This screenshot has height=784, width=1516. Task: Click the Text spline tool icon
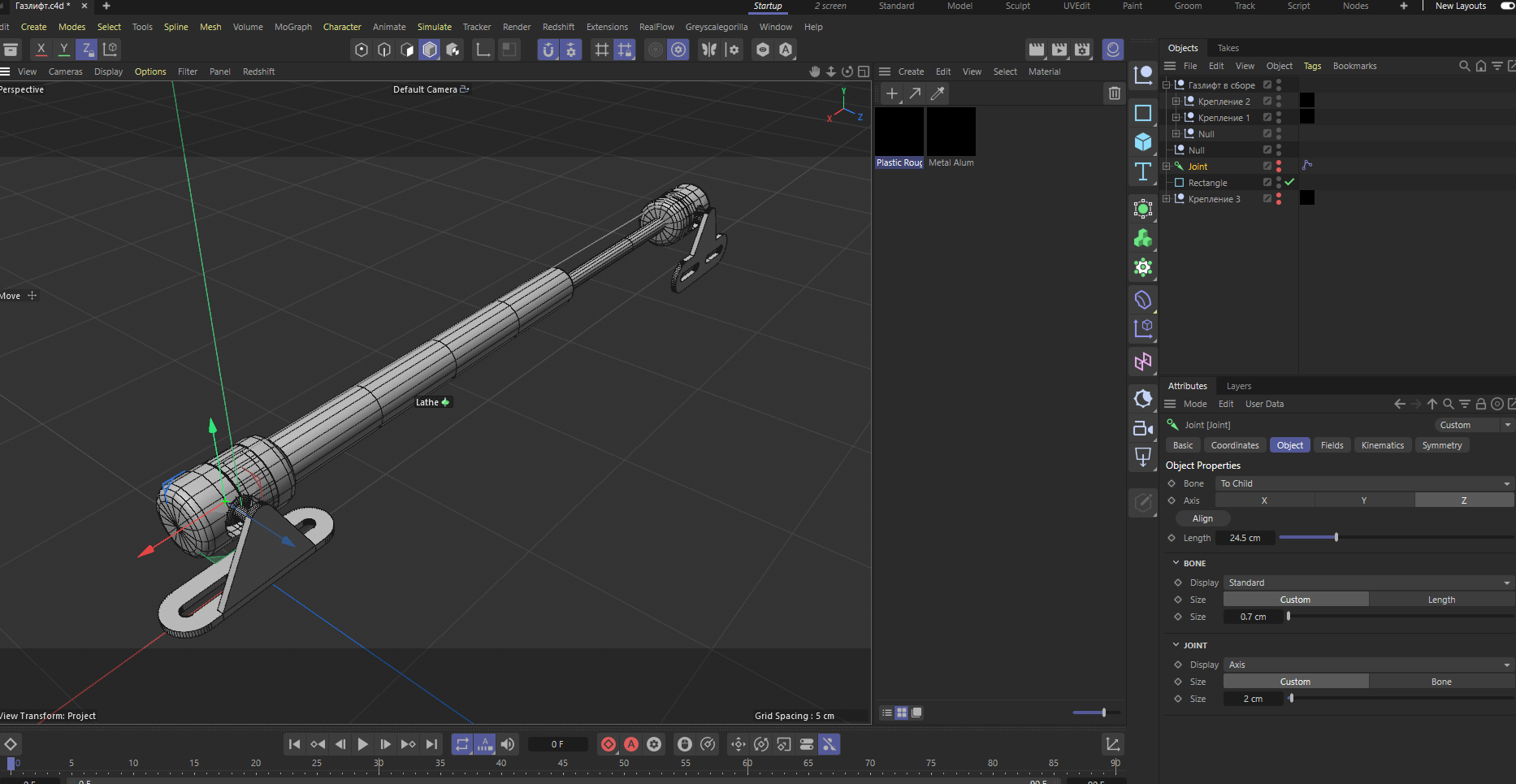[1143, 171]
